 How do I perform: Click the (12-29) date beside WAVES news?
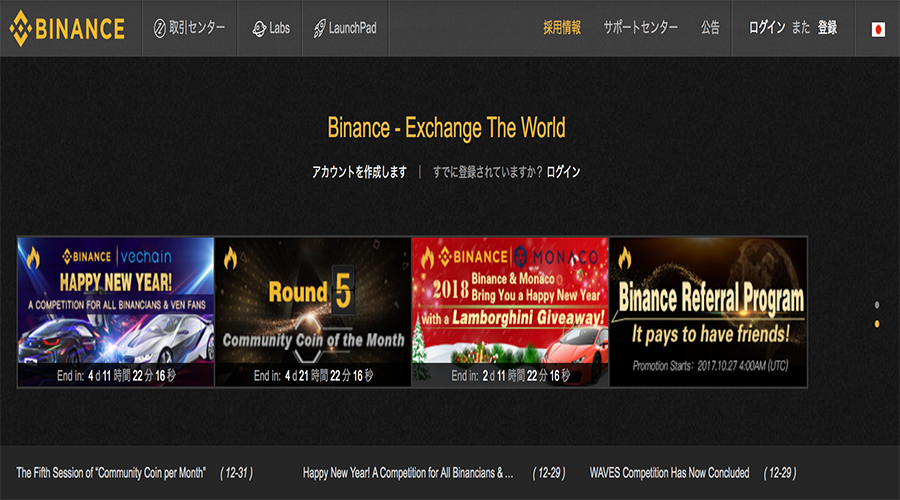click(x=779, y=473)
